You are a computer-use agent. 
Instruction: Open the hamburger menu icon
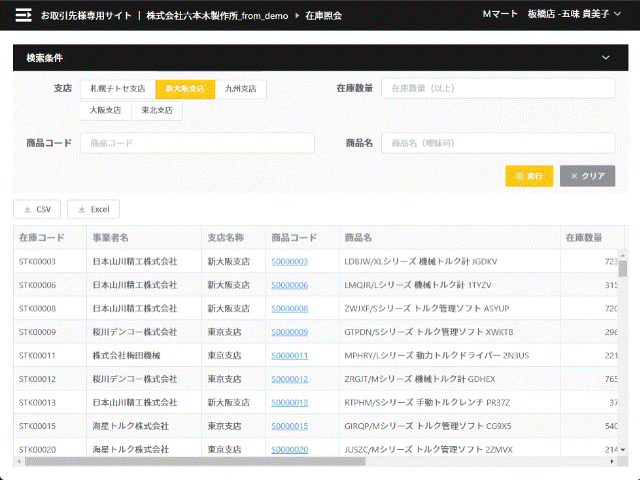pos(23,16)
